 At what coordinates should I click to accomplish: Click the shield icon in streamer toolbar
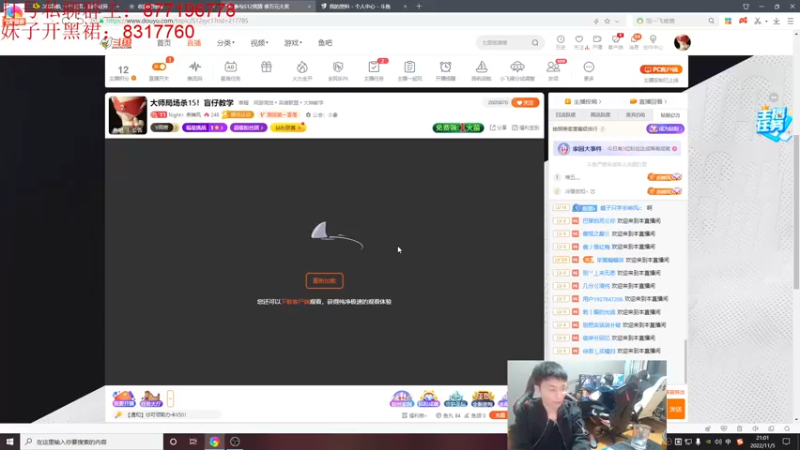[338, 67]
